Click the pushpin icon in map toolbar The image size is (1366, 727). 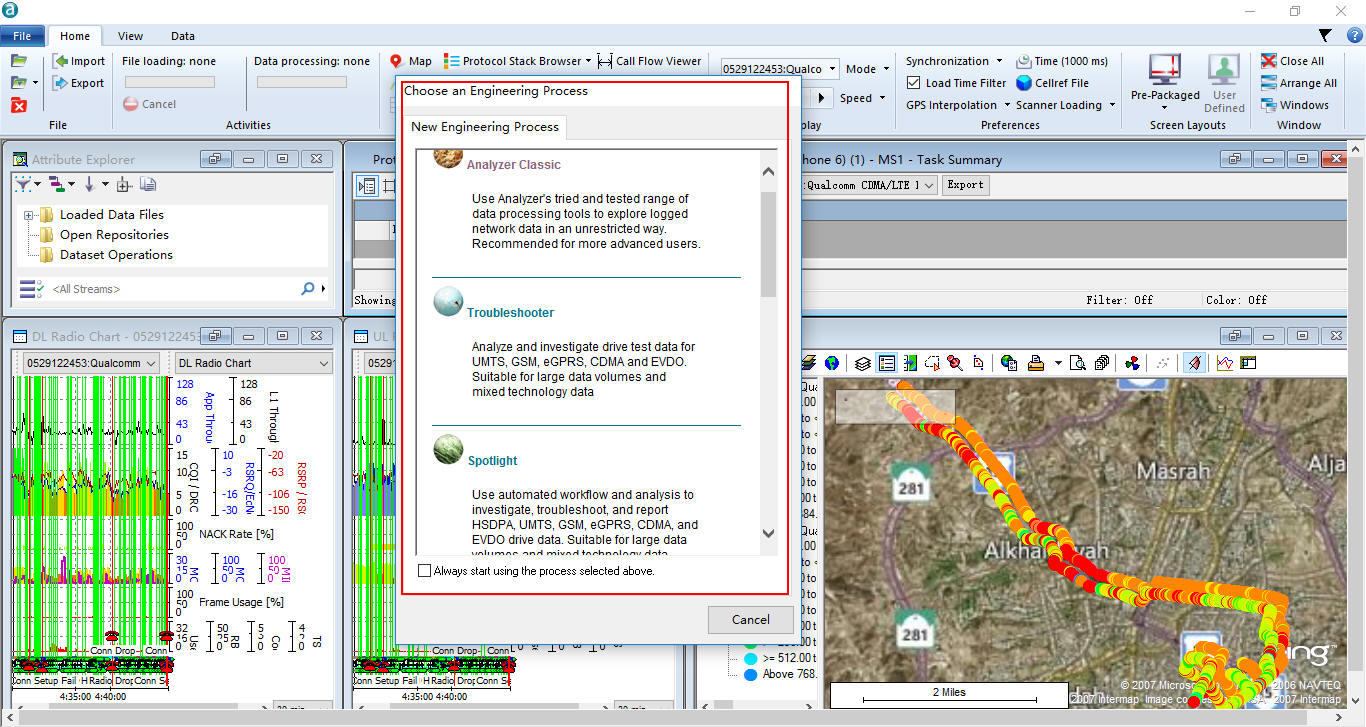tap(955, 363)
